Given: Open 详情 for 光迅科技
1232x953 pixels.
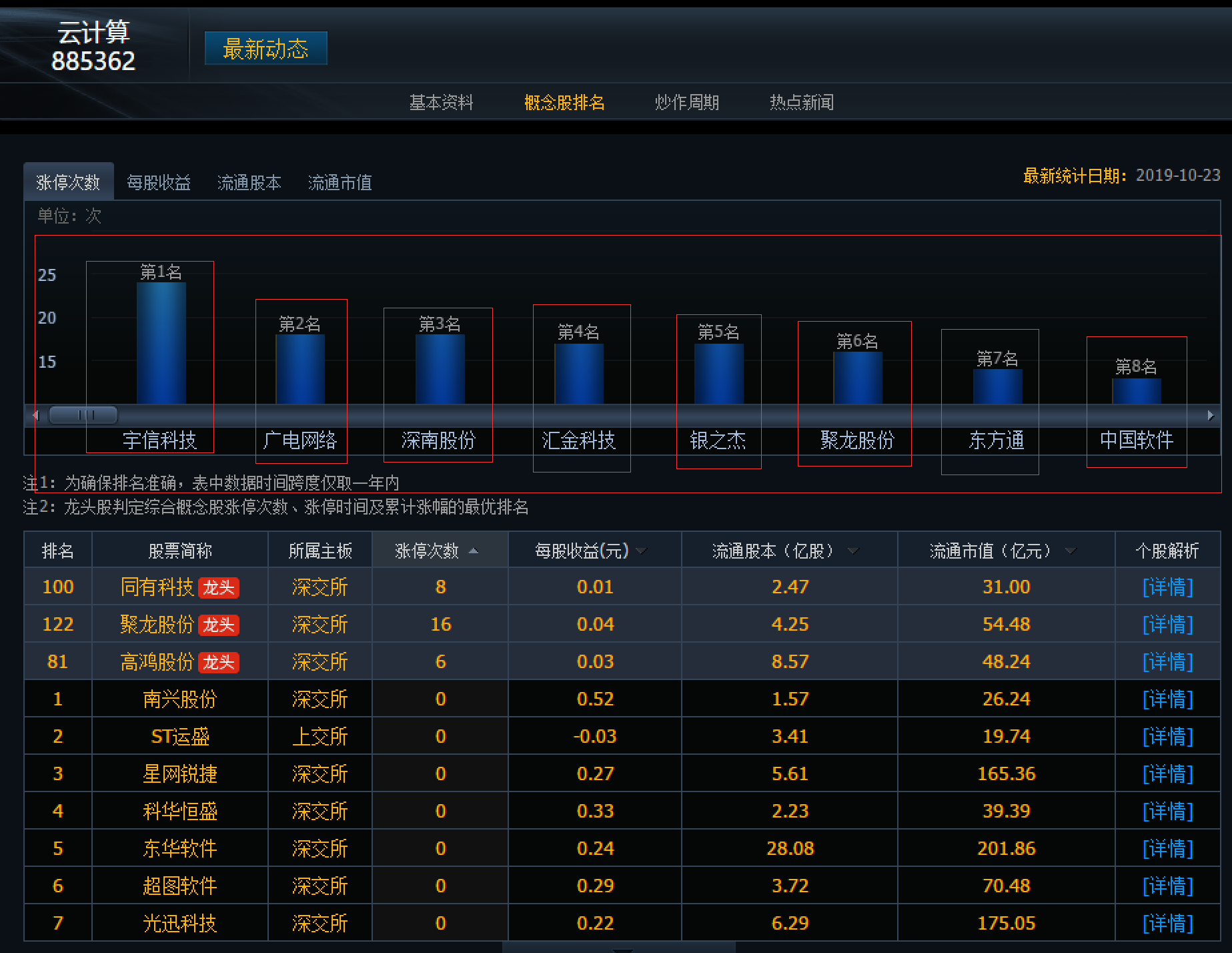Looking at the screenshot, I should coord(1168,924).
